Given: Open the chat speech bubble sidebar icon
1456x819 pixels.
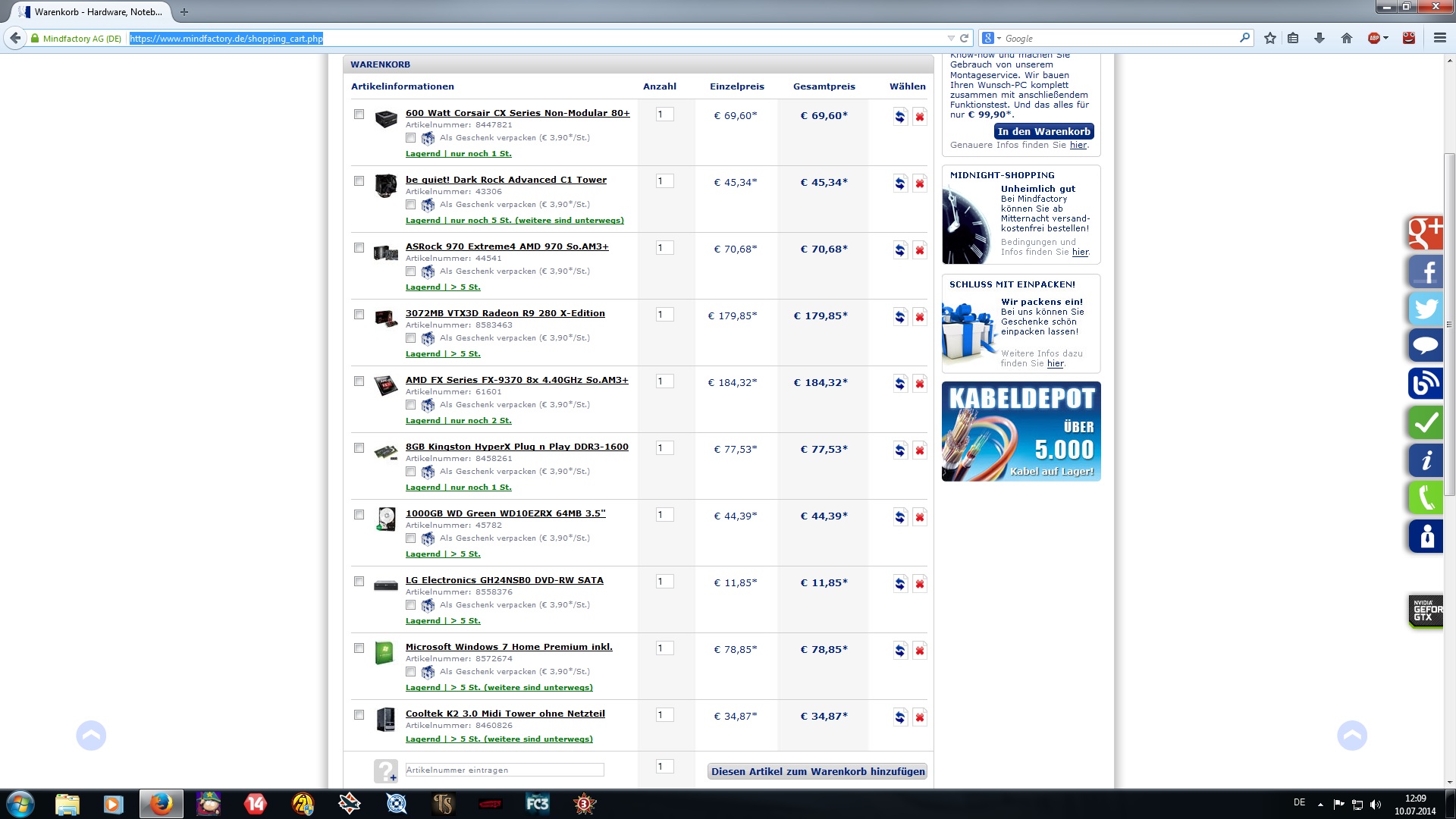Looking at the screenshot, I should 1426,346.
